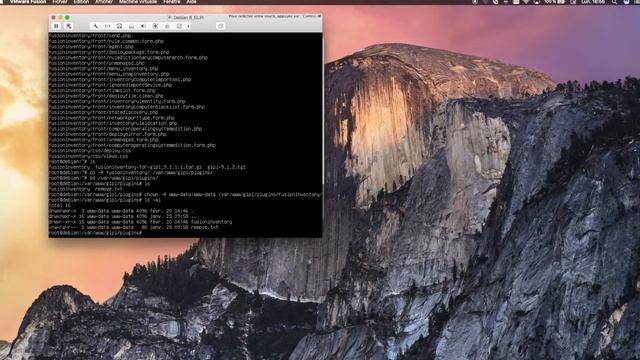Image resolution: width=640 pixels, height=360 pixels.
Task: Open VM snapshots button in toolbar
Action: click(x=69, y=26)
